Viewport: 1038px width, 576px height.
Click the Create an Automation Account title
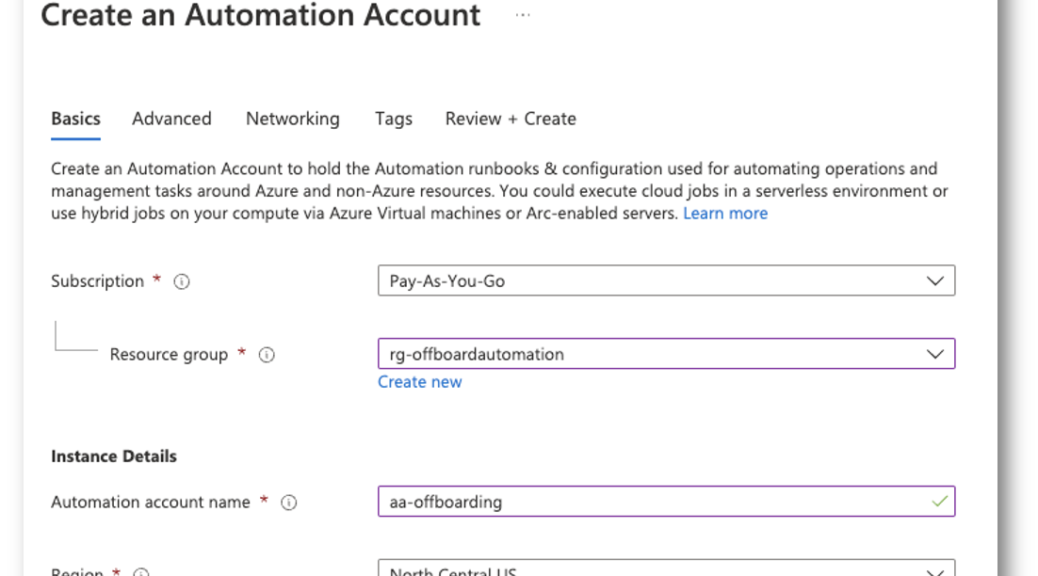click(x=261, y=15)
